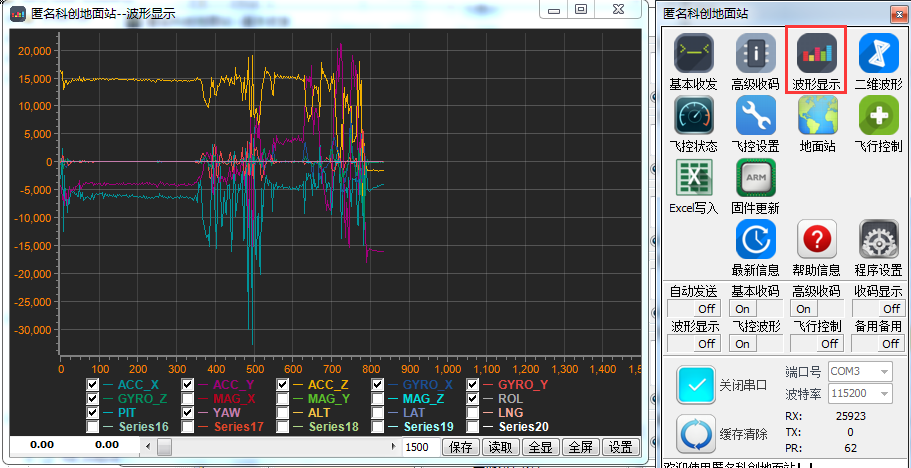
Task: Enable the Series17 checkbox
Action: (187, 427)
